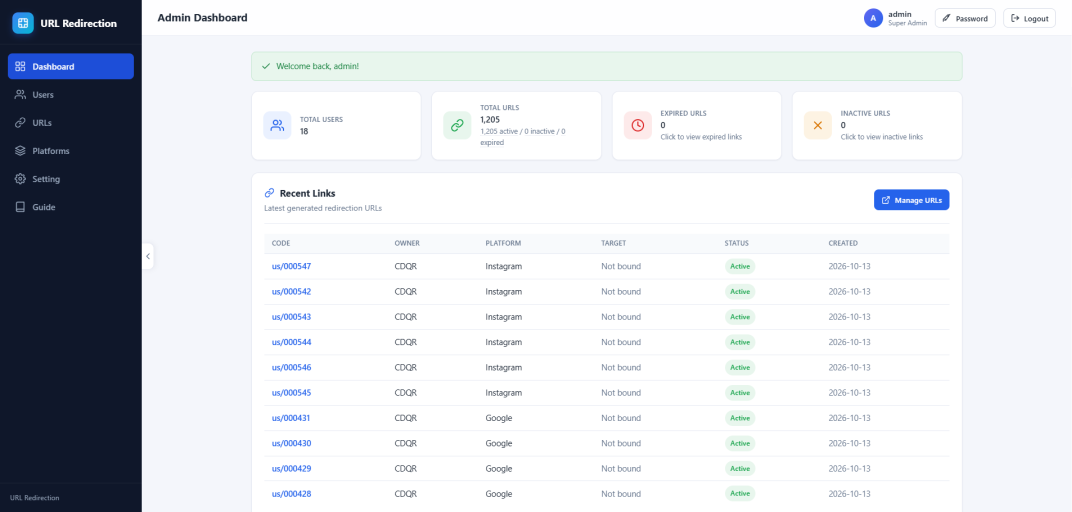Screen dimensions: 1072x512
Task: Open link code us/000543
Action: click(x=291, y=316)
